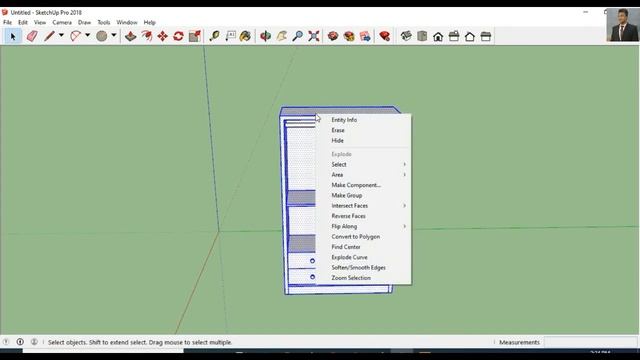The height and width of the screenshot is (360, 640).
Task: Choose the Zoom magnifier tool
Action: click(x=298, y=36)
